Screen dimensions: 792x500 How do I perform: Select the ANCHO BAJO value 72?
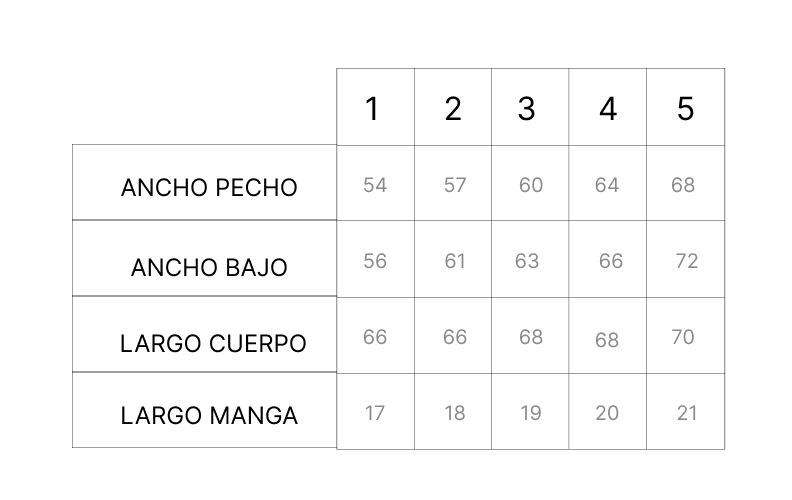[x=686, y=261]
